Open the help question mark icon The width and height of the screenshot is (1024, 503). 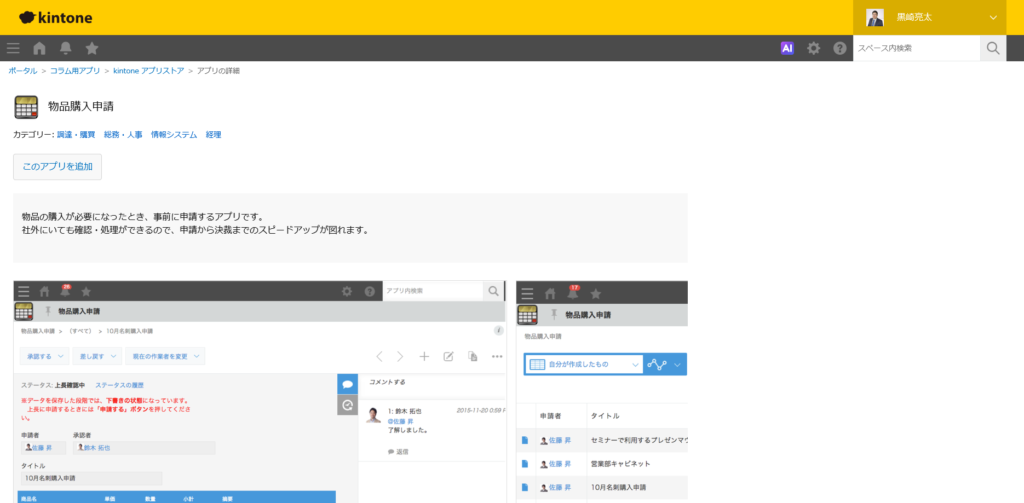(x=840, y=48)
